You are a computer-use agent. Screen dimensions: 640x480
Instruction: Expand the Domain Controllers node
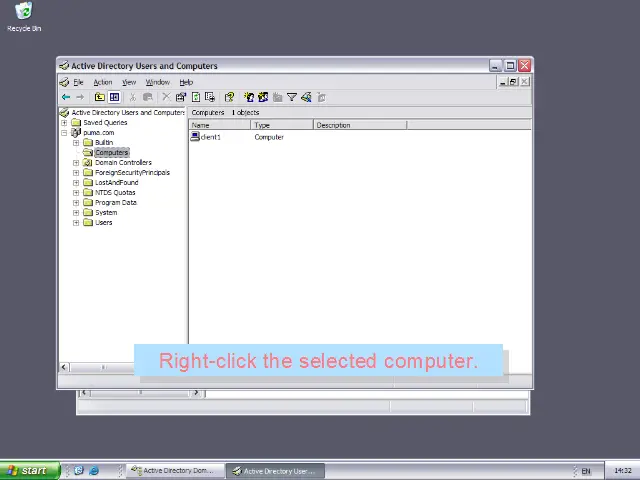click(76, 162)
